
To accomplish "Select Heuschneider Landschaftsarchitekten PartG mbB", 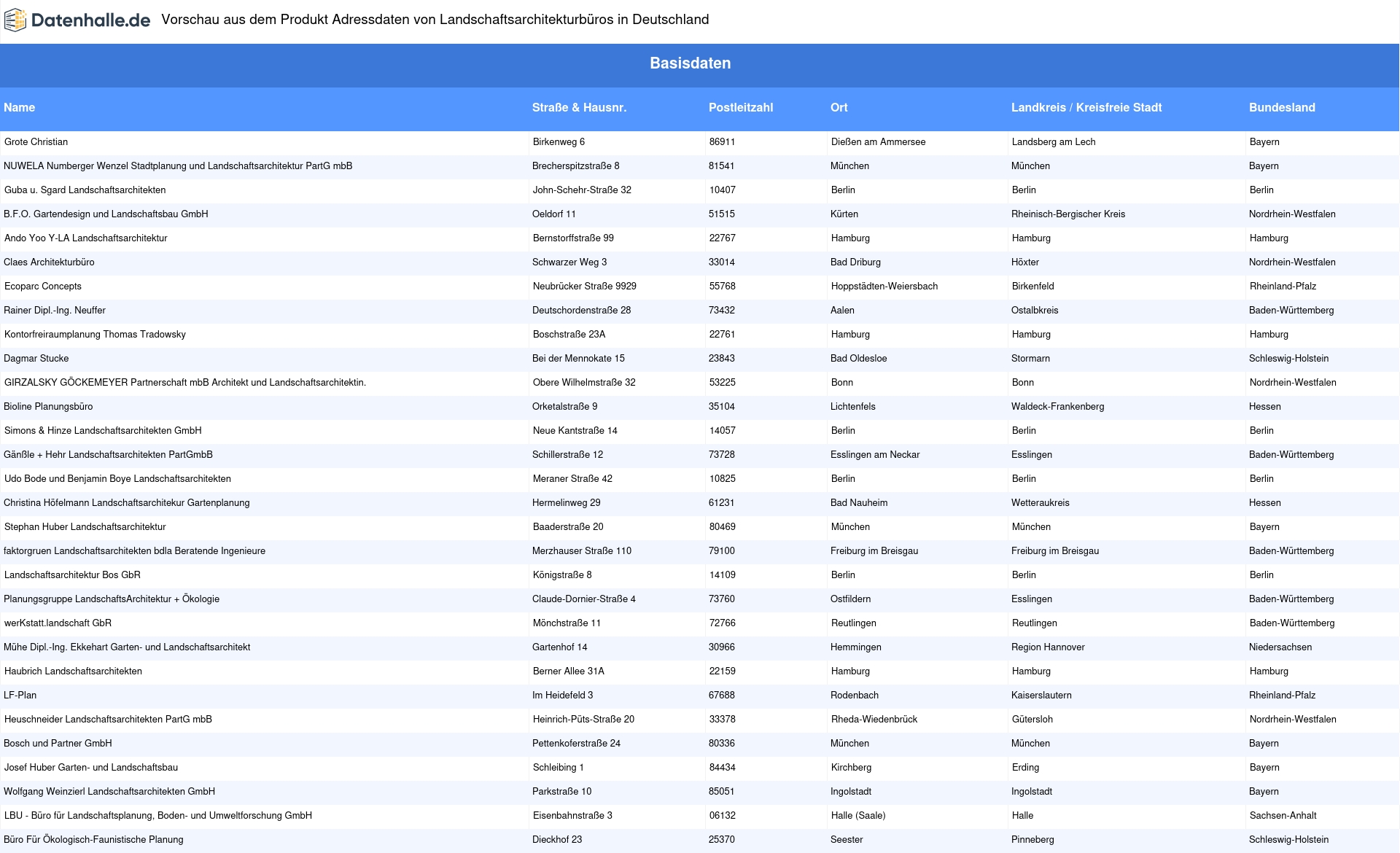I will coord(108,720).
